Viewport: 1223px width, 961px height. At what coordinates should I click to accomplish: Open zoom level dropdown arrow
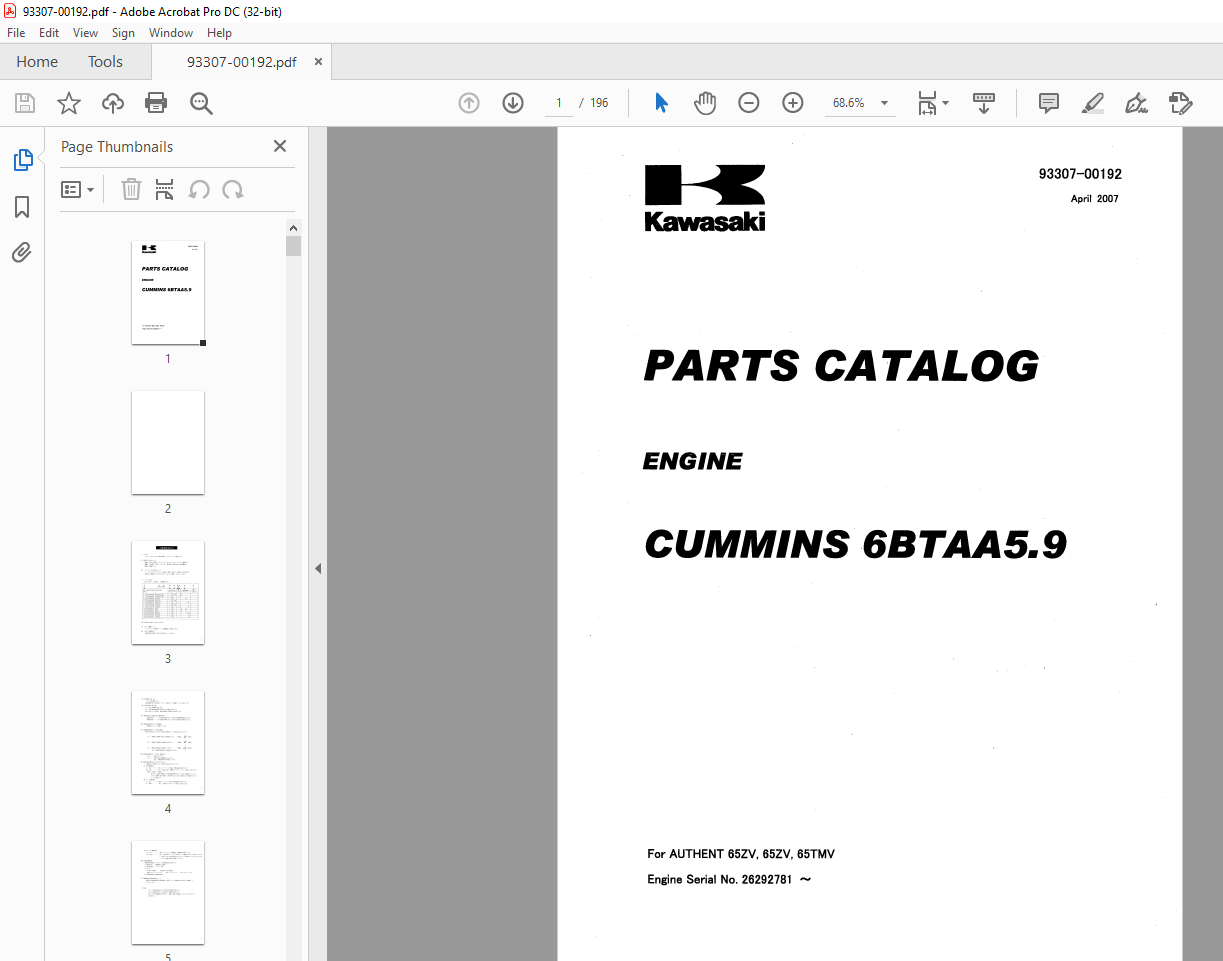coord(884,103)
